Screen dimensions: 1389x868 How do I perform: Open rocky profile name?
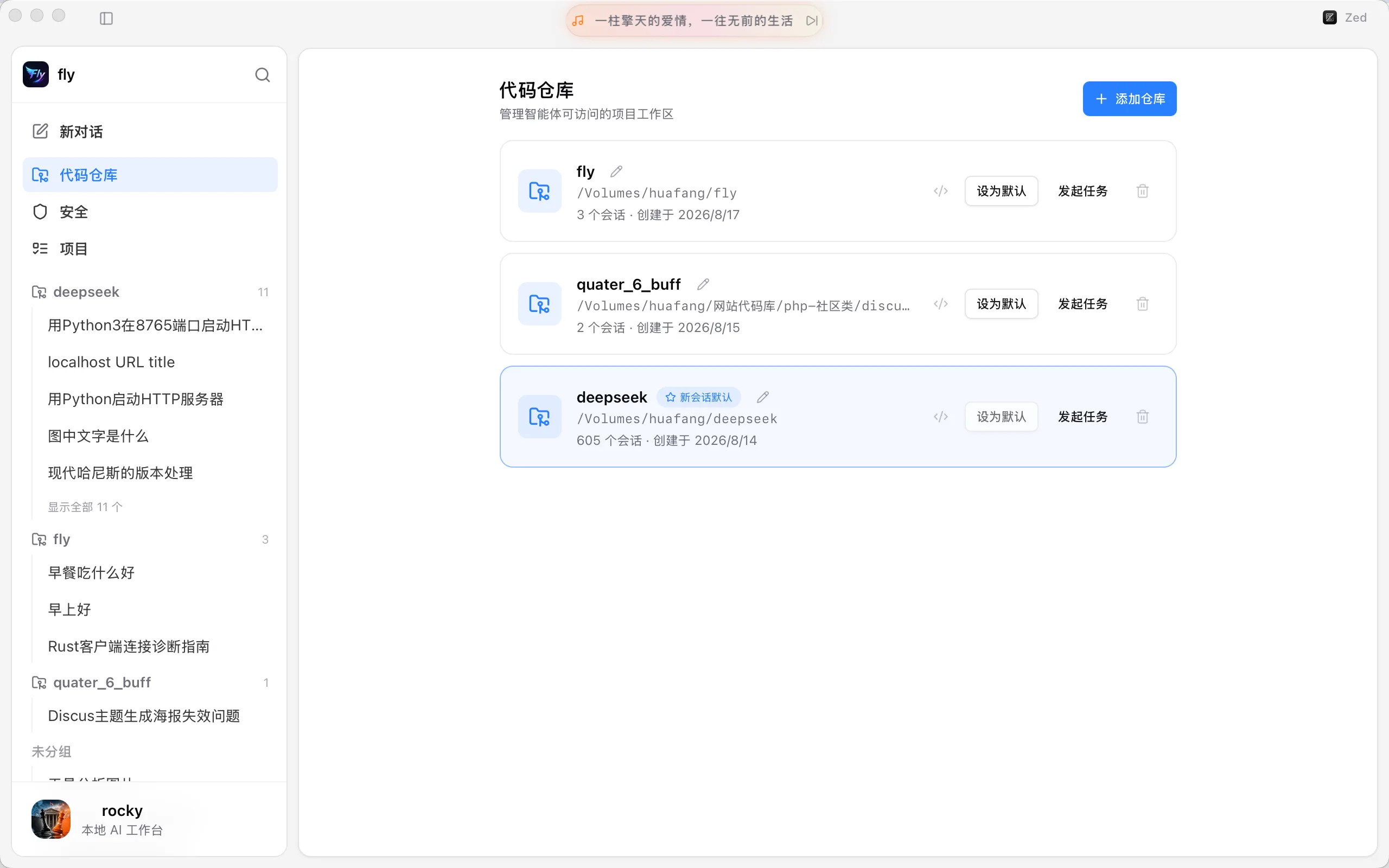(122, 810)
